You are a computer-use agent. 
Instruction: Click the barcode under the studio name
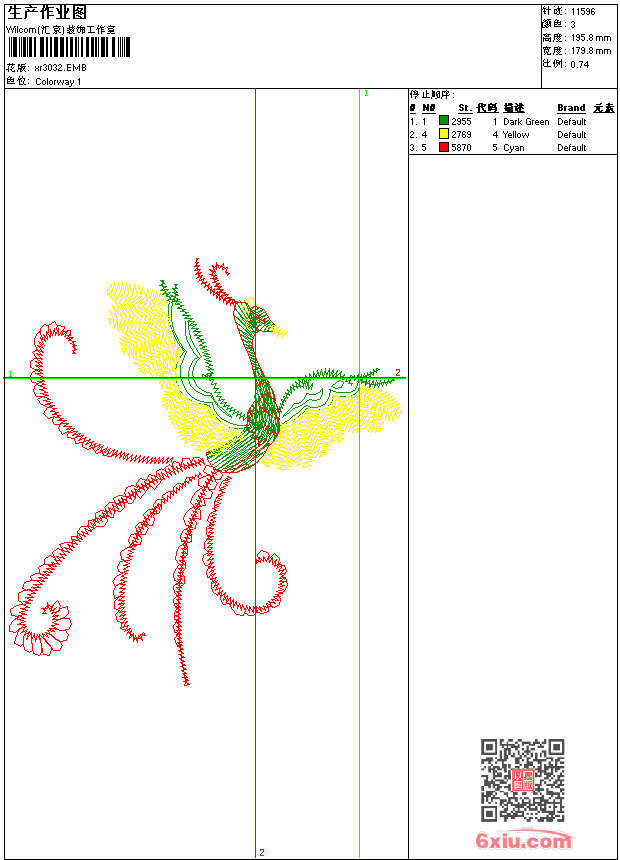click(69, 47)
